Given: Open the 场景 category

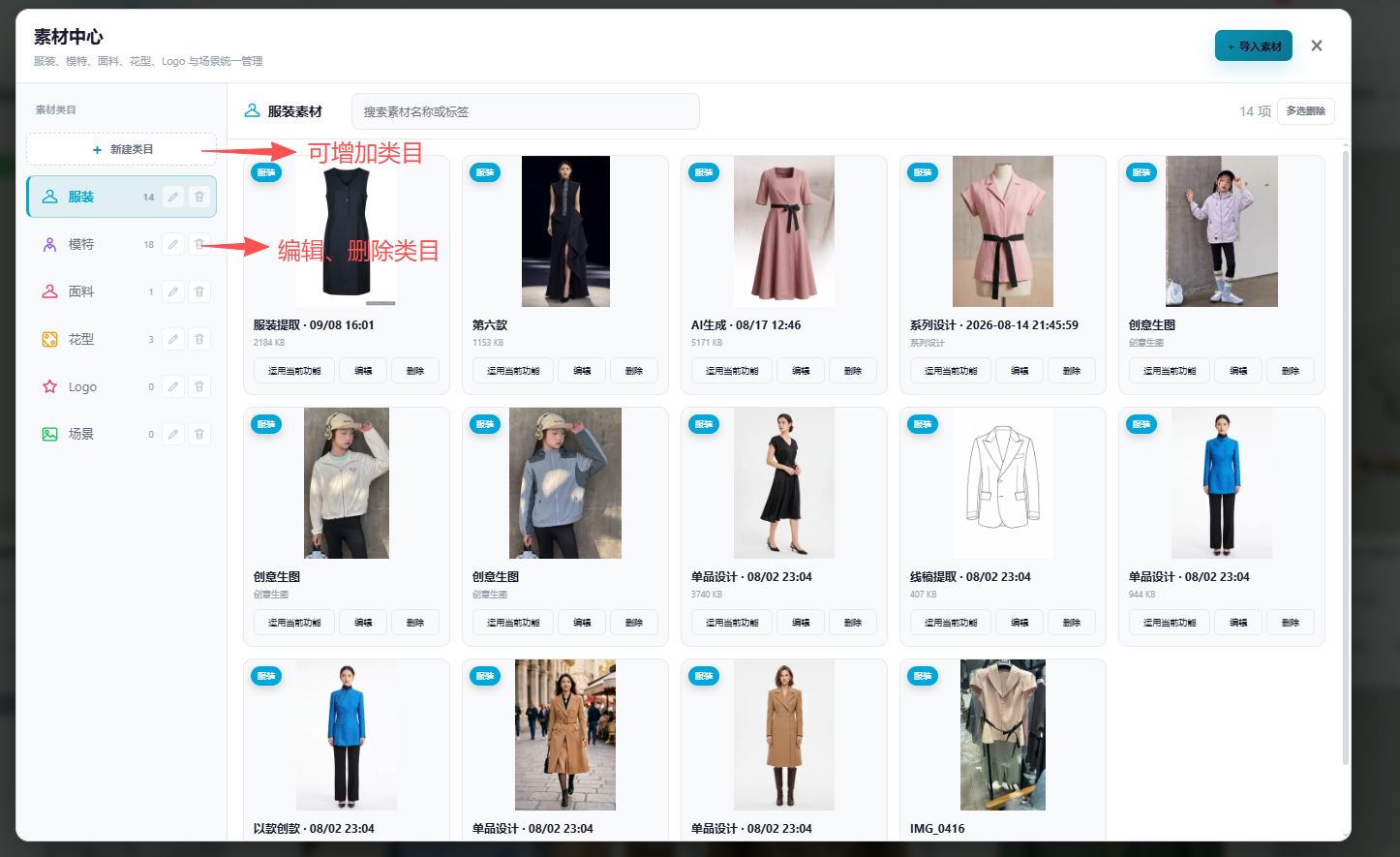Looking at the screenshot, I should (121, 434).
